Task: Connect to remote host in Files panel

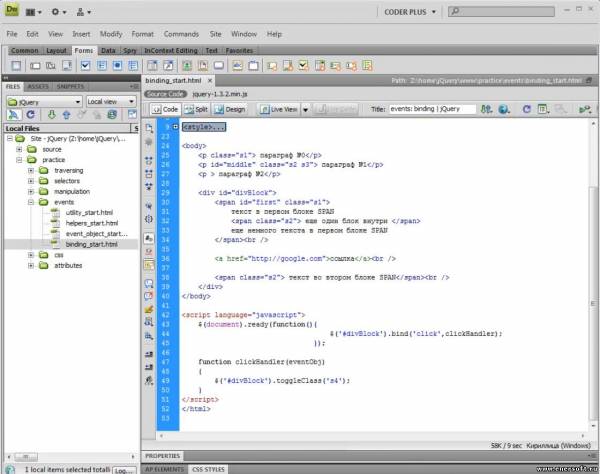Action: tap(13, 114)
